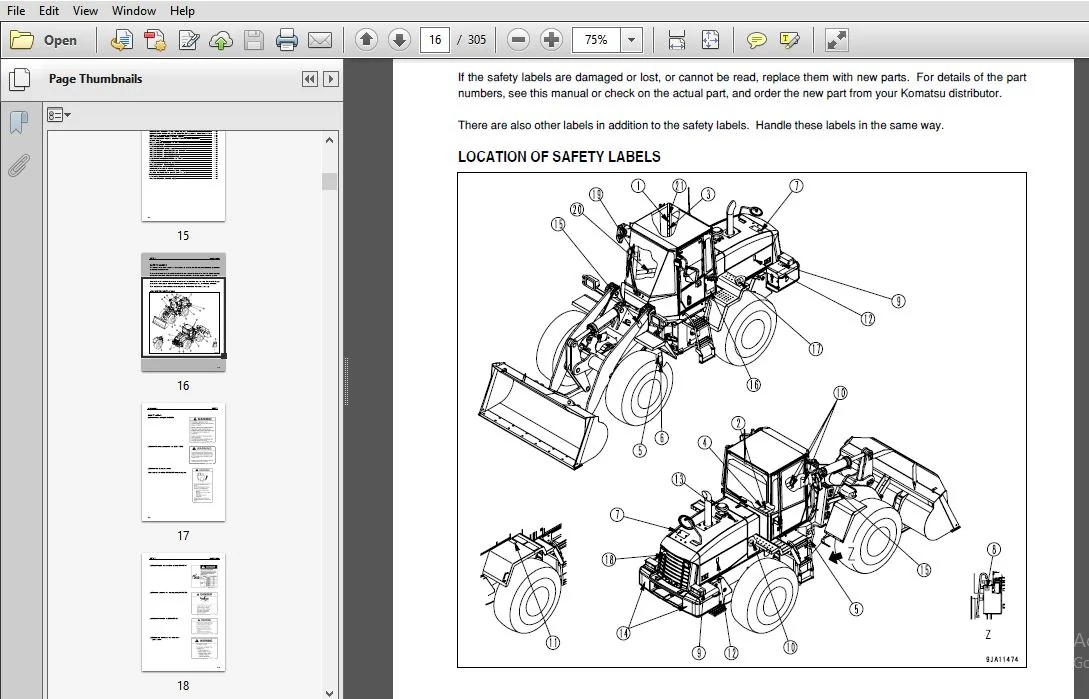Viewport: 1089px width, 699px height.
Task: Go to next page arrow
Action: (399, 40)
